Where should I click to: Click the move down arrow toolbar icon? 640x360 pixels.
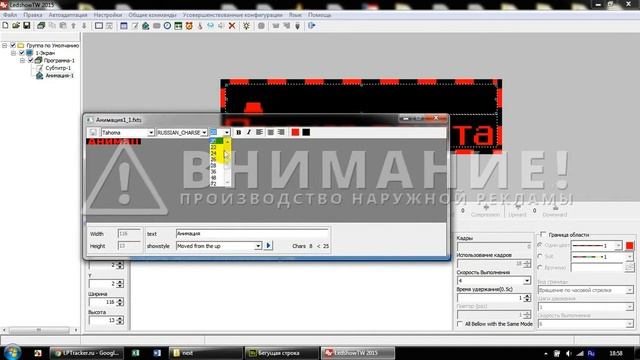(x=84, y=26)
